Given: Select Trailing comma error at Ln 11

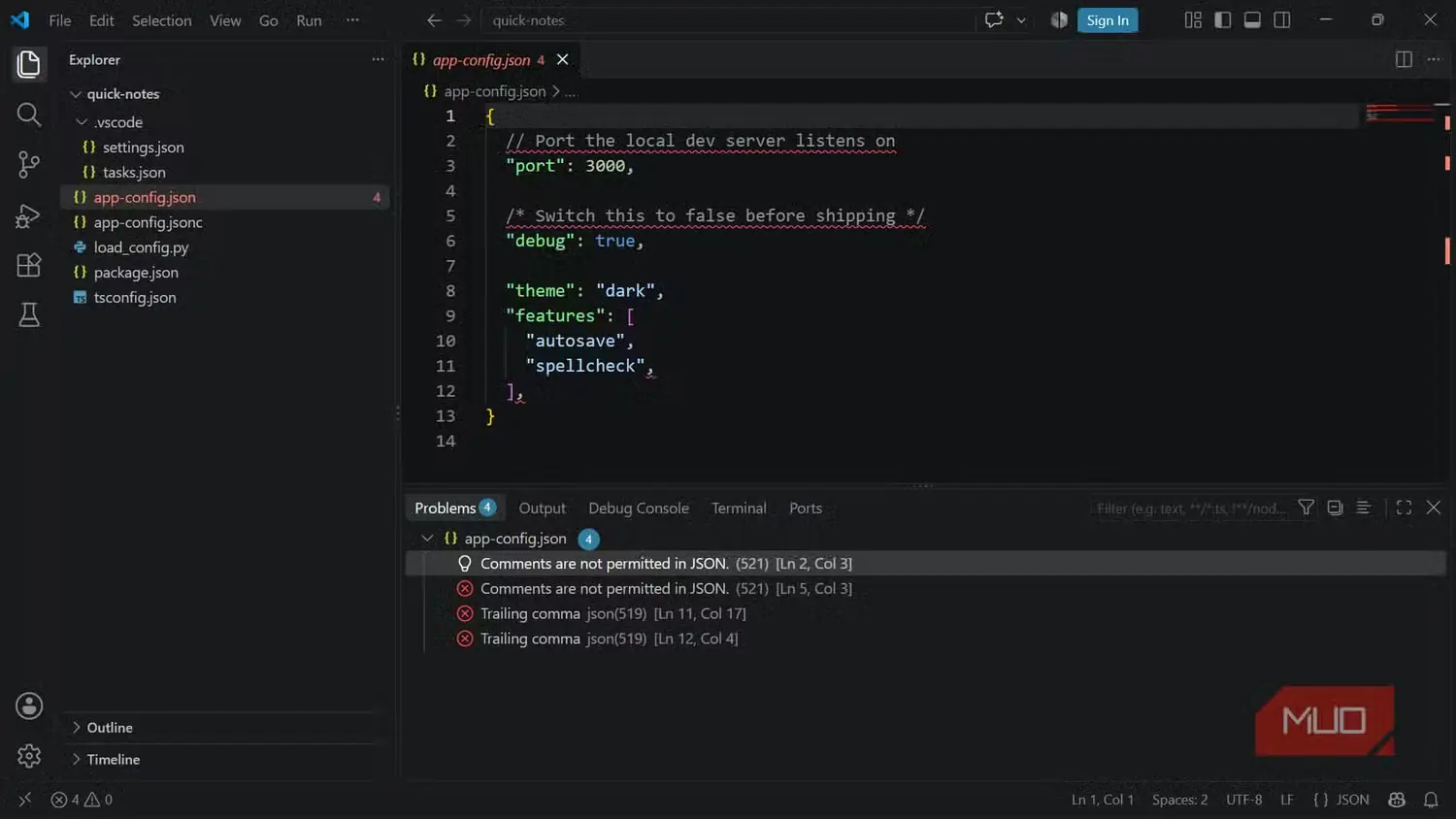Looking at the screenshot, I should [612, 613].
